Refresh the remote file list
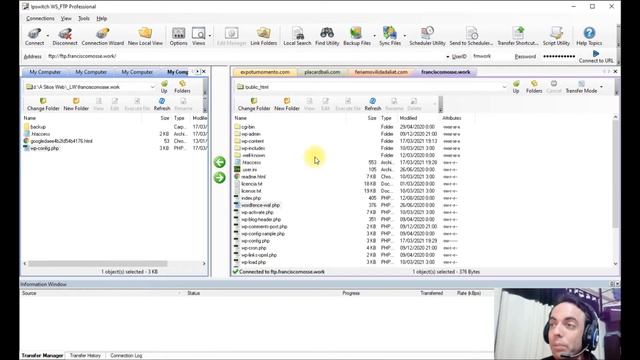Image resolution: width=640 pixels, height=360 pixels. click(x=373, y=104)
